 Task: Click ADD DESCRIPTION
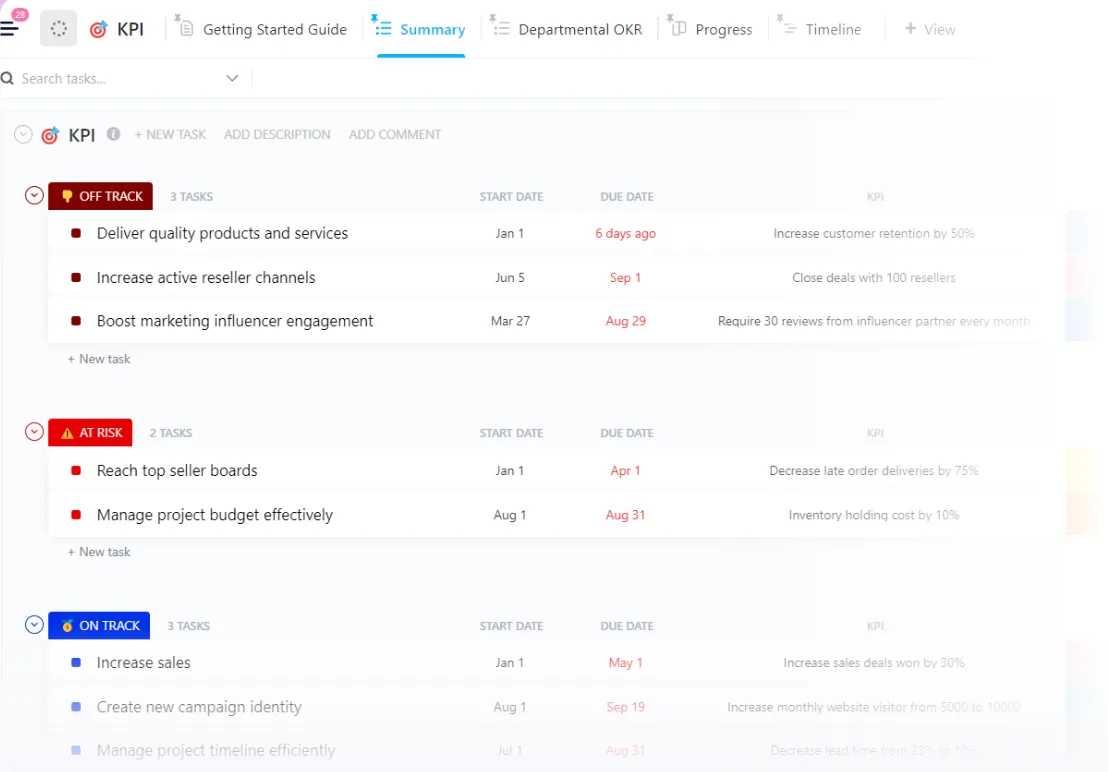(277, 134)
